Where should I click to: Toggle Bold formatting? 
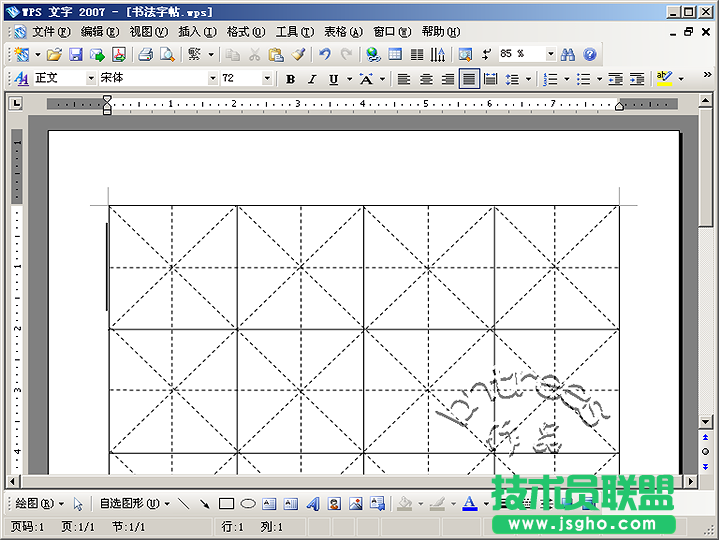tap(290, 79)
